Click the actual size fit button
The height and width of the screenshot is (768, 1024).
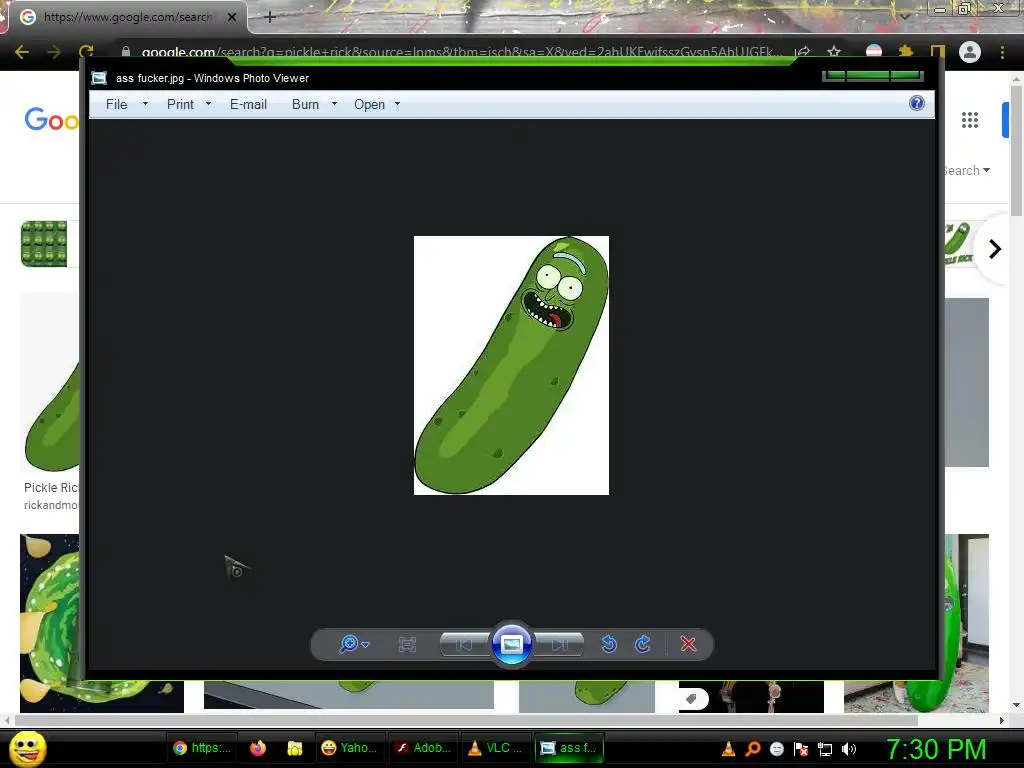click(407, 645)
